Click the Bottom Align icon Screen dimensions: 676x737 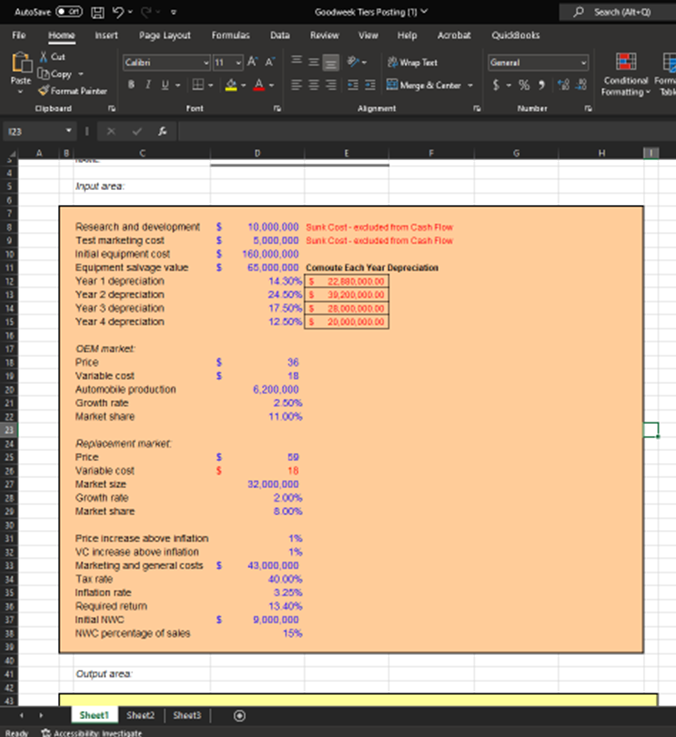coord(331,62)
